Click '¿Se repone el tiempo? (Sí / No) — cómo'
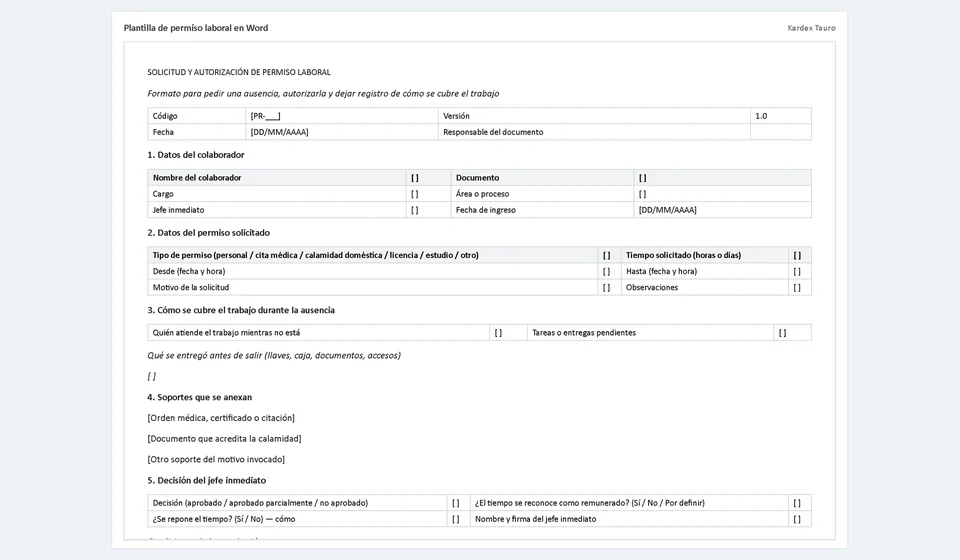This screenshot has width=960, height=560. coord(297,519)
